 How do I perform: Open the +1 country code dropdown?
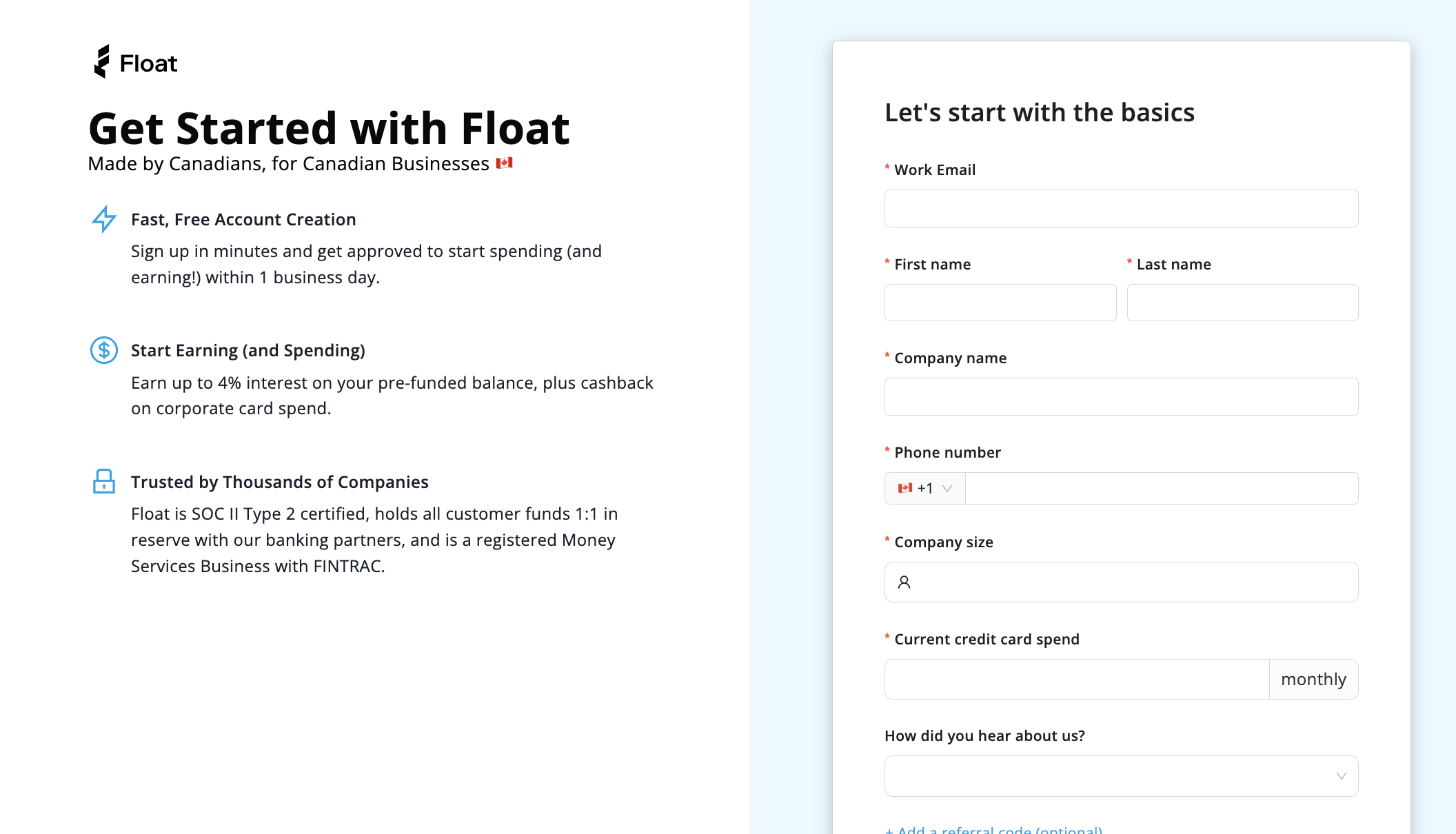[x=924, y=488]
